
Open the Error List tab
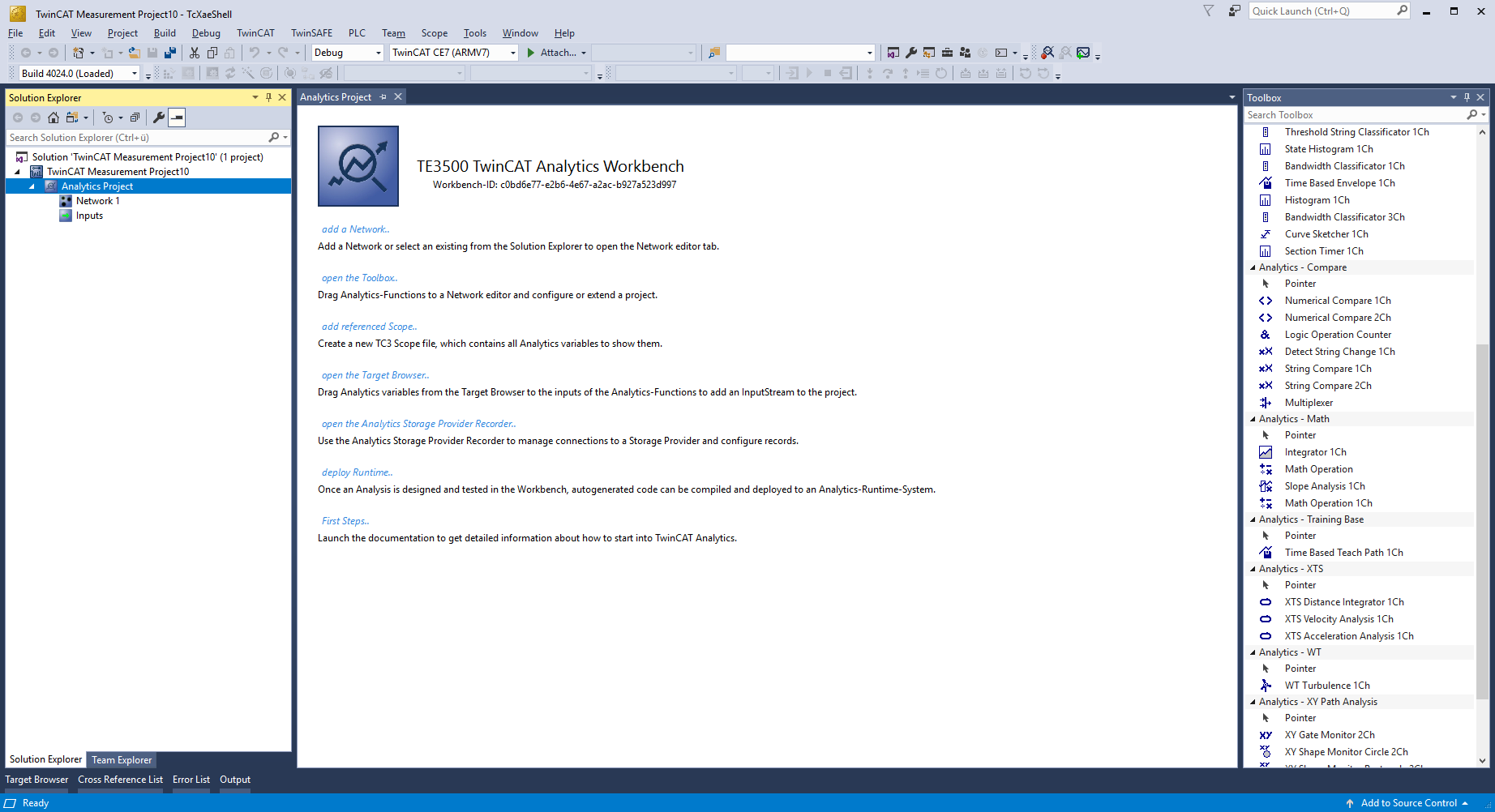[191, 780]
